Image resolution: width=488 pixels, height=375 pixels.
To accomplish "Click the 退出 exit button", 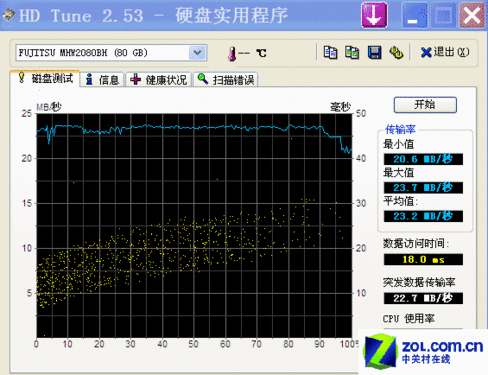I will pyautogui.click(x=445, y=52).
